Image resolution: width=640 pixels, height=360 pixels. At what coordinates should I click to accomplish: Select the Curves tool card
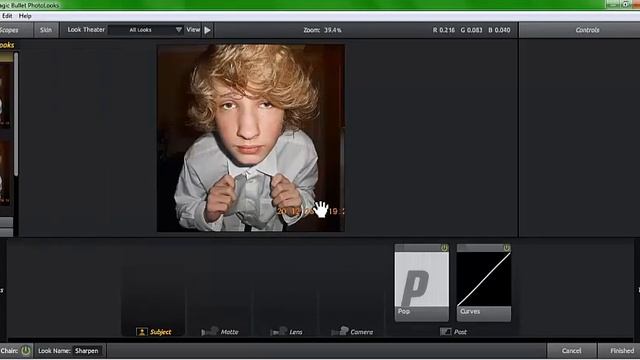[x=484, y=283]
